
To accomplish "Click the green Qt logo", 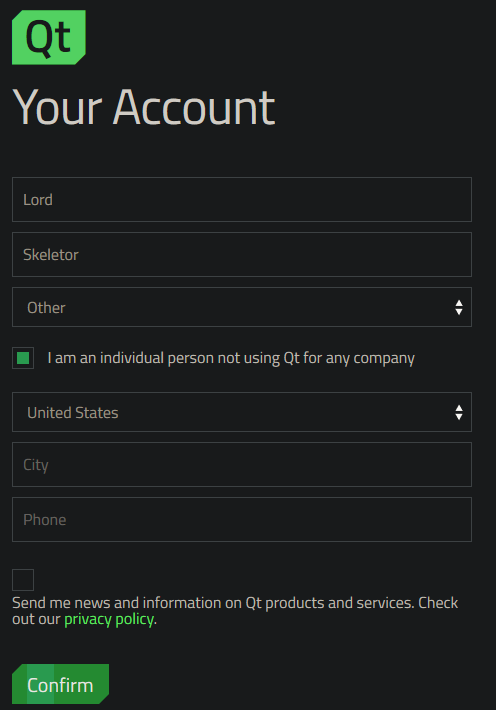I will point(48,37).
